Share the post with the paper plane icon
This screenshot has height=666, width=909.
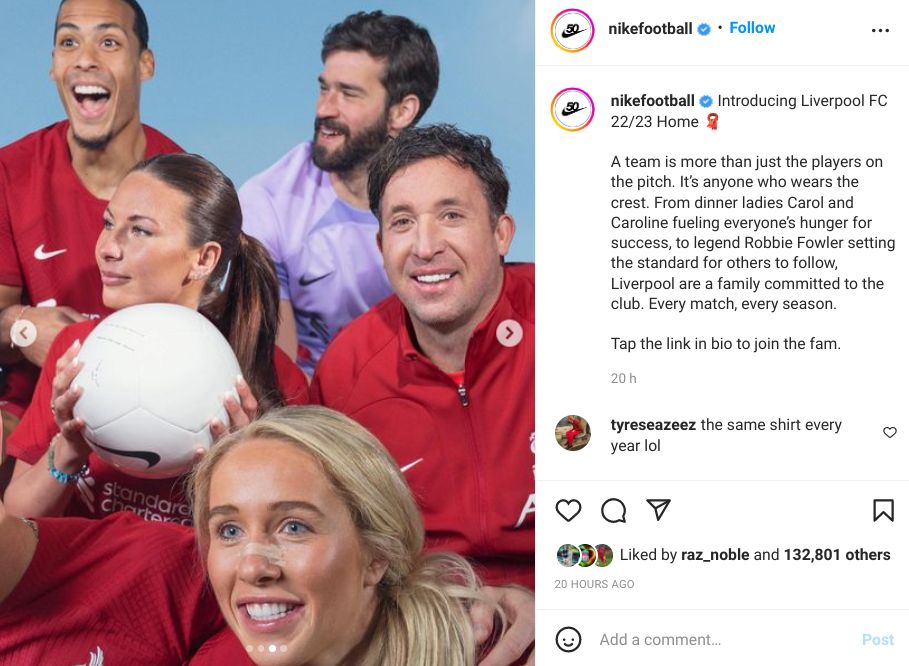(x=659, y=509)
